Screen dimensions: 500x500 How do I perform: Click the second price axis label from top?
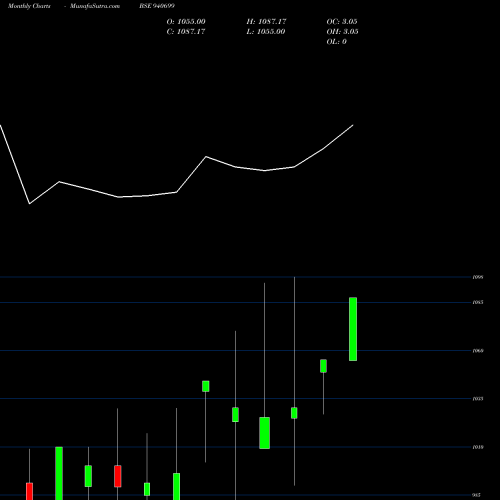pos(478,302)
